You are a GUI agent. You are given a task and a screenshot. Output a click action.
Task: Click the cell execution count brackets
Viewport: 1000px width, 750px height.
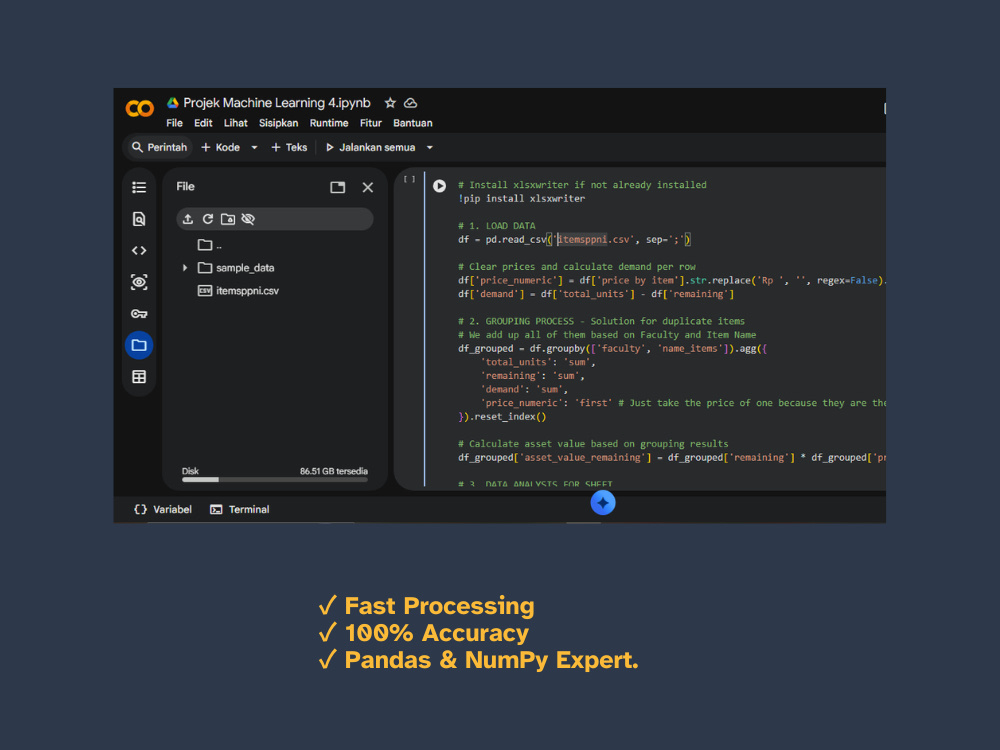(x=409, y=179)
